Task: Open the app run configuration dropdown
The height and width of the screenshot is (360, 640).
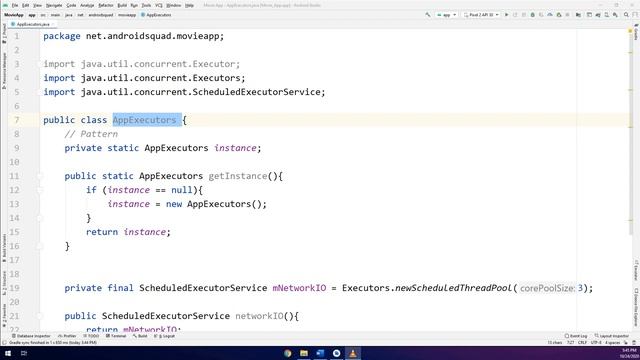Action: point(447,15)
